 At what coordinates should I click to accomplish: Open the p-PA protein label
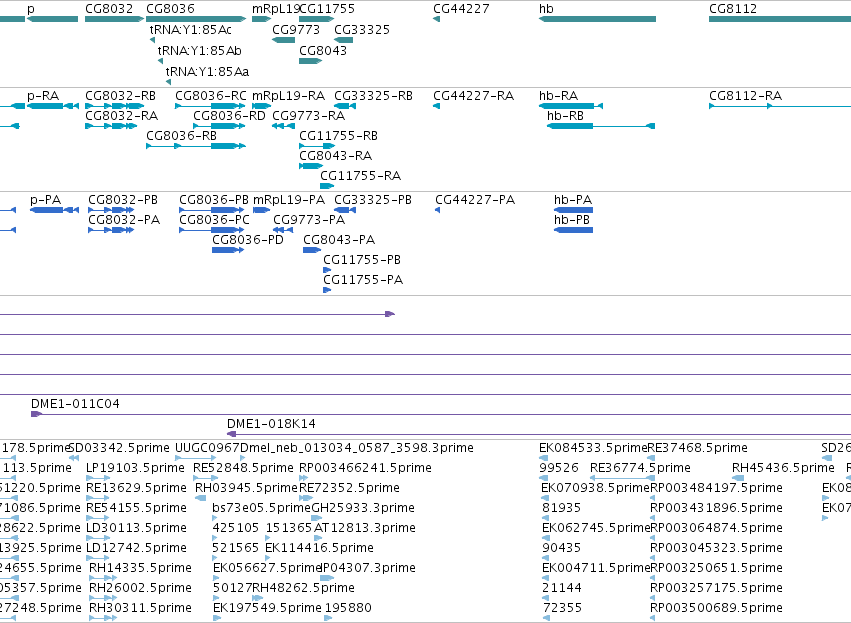coord(46,200)
